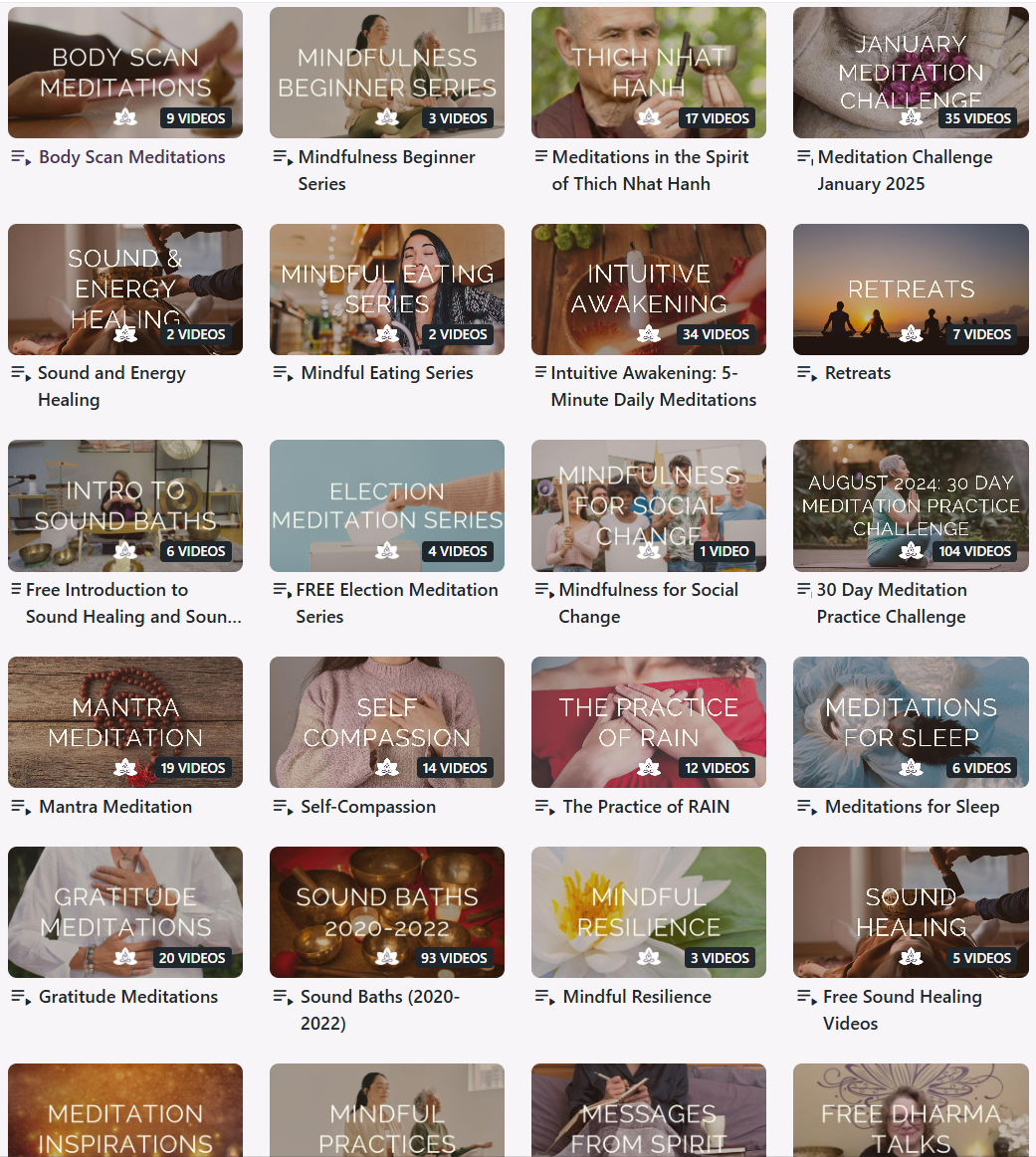
Task: Open Sound Baths 2020-2022 thumbnail
Action: [x=387, y=912]
